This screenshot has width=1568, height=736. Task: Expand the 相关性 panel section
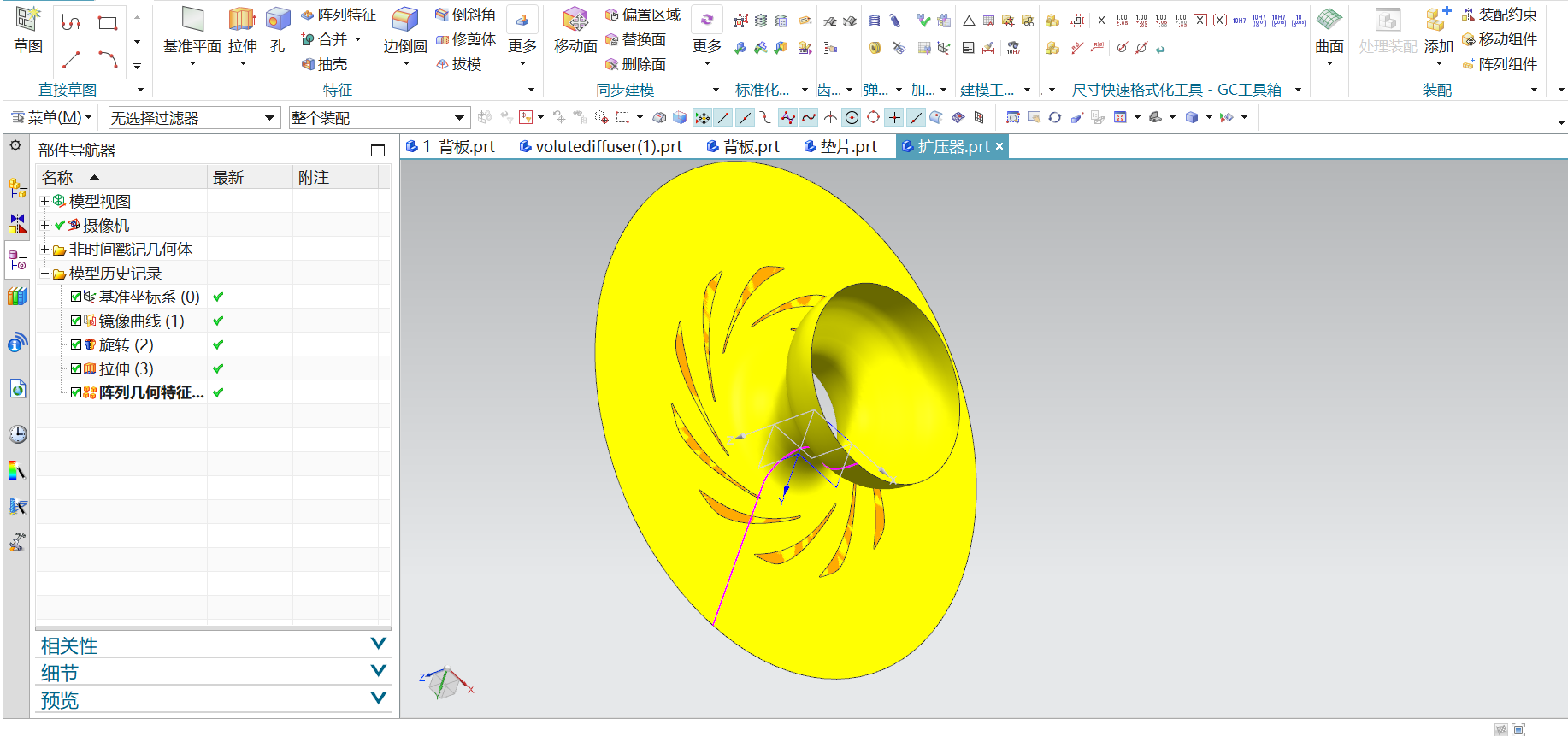click(x=213, y=645)
